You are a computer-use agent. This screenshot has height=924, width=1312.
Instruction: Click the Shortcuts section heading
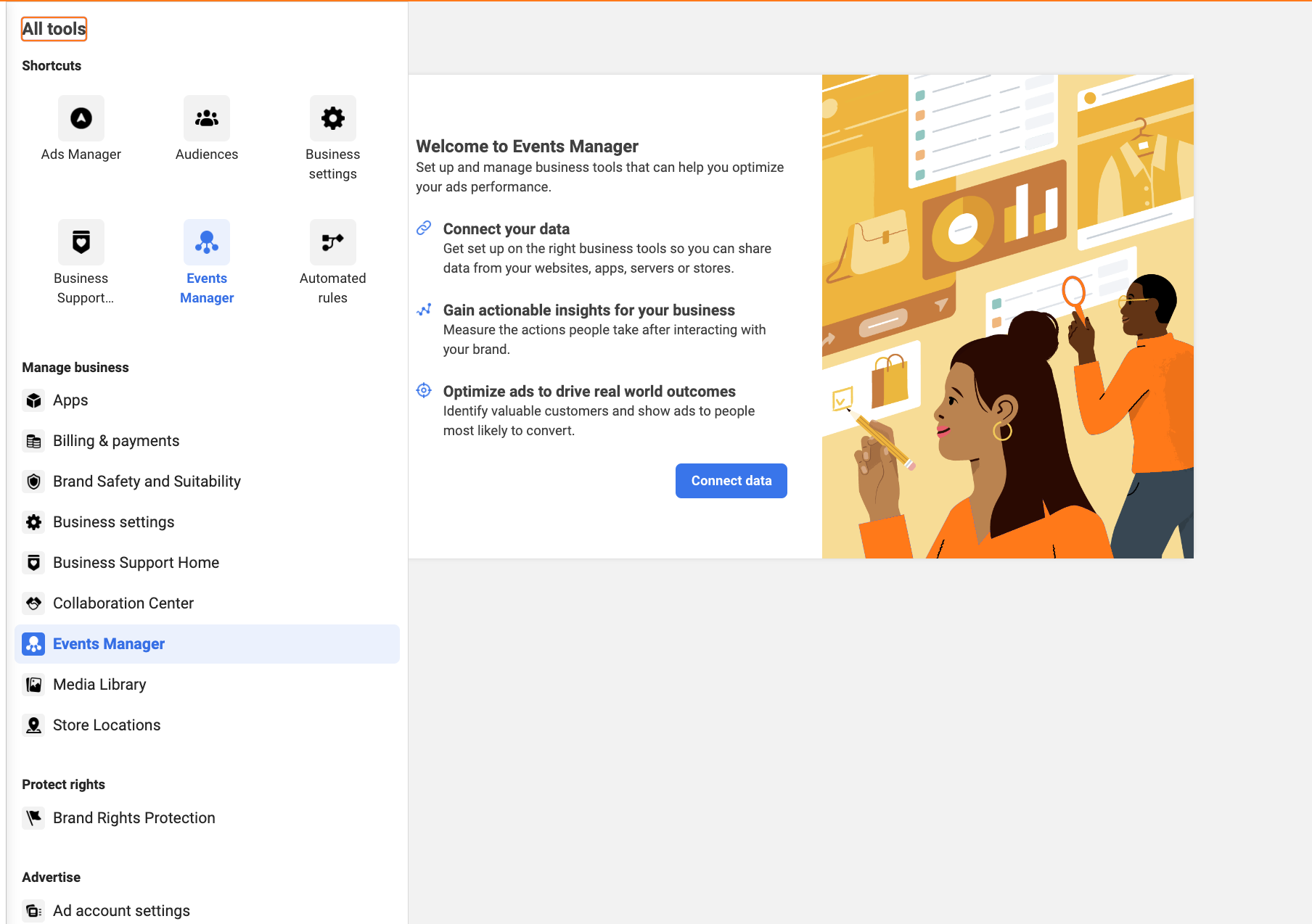tap(52, 66)
